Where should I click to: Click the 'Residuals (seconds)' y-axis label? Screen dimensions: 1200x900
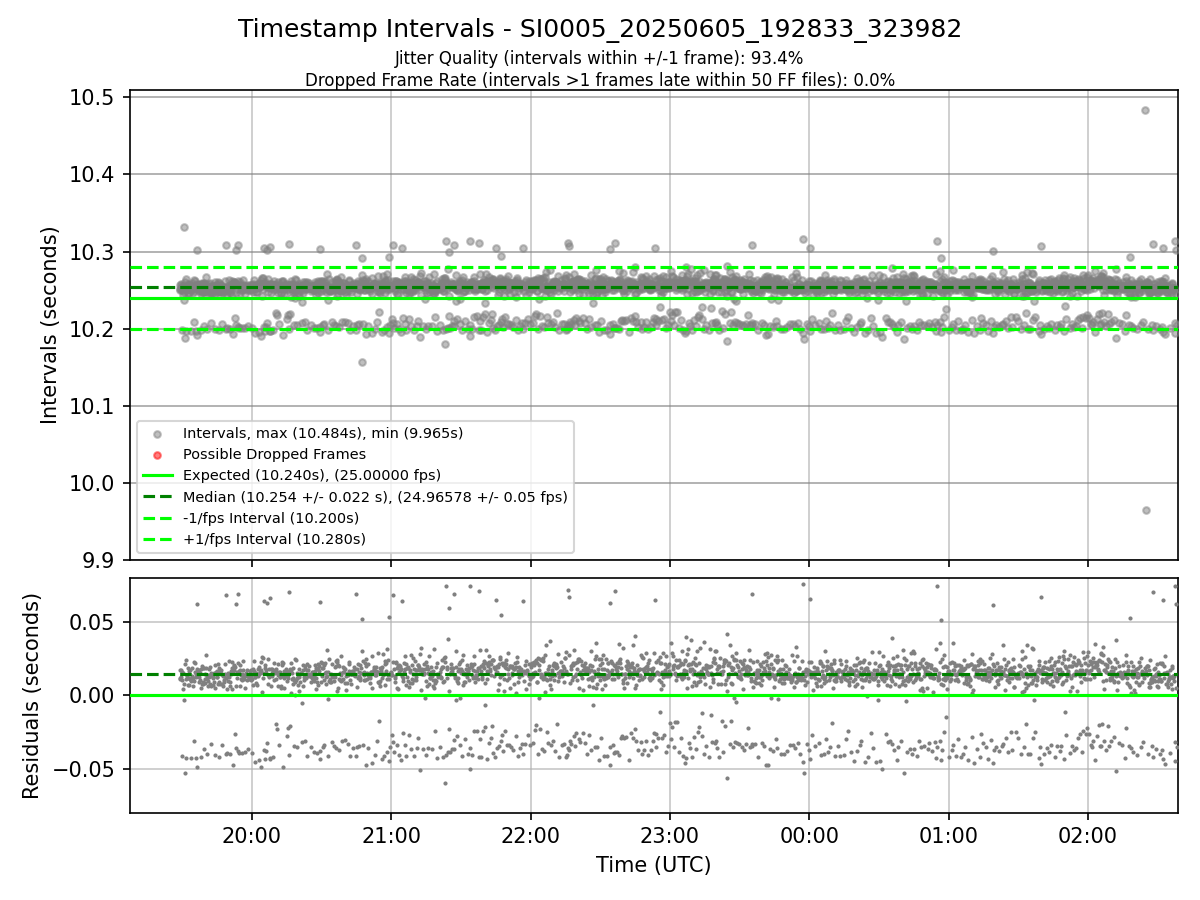(31, 696)
